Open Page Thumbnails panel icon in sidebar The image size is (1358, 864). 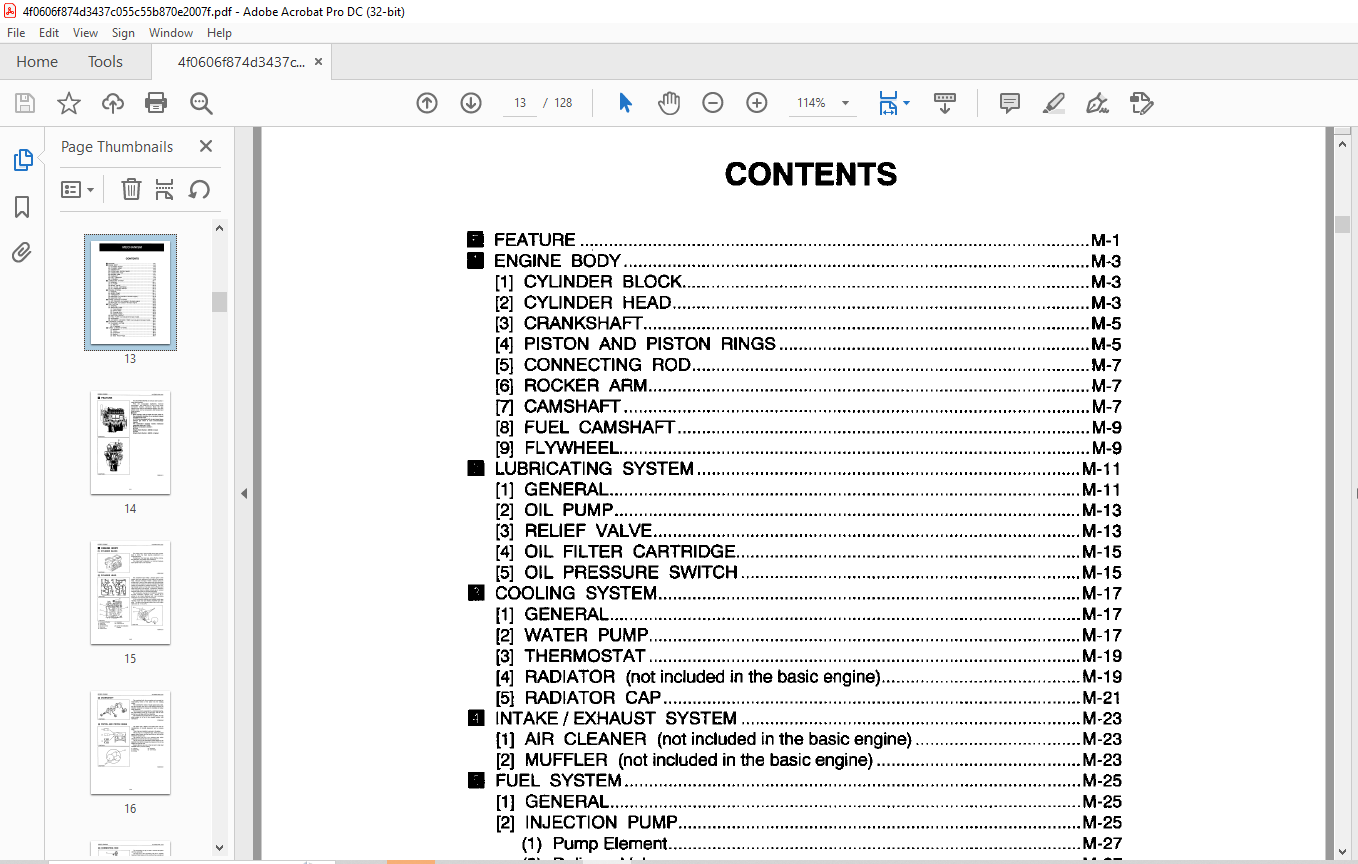tap(22, 160)
